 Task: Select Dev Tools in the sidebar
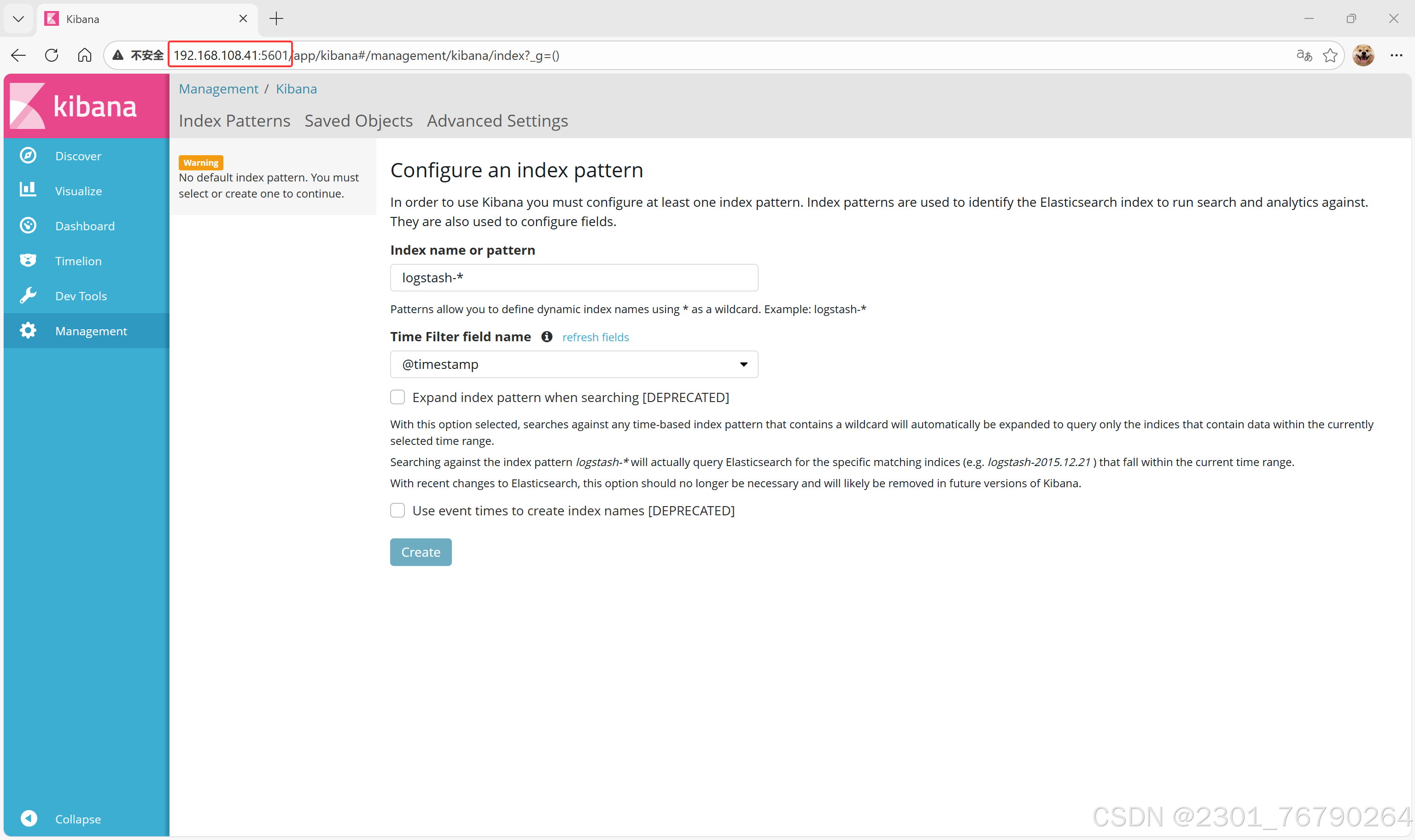87,296
